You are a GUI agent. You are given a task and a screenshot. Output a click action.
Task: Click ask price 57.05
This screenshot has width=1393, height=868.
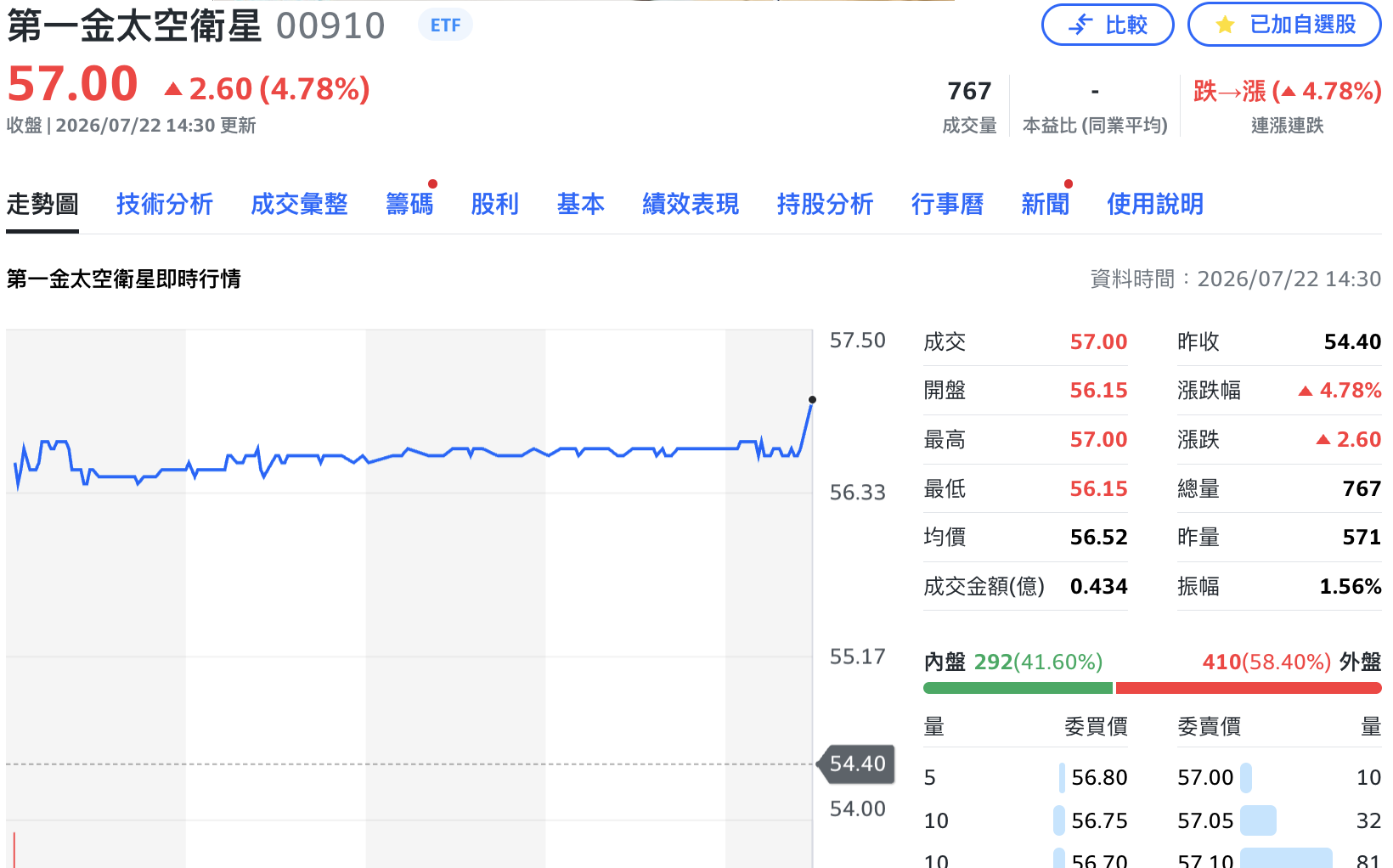coord(1205,821)
